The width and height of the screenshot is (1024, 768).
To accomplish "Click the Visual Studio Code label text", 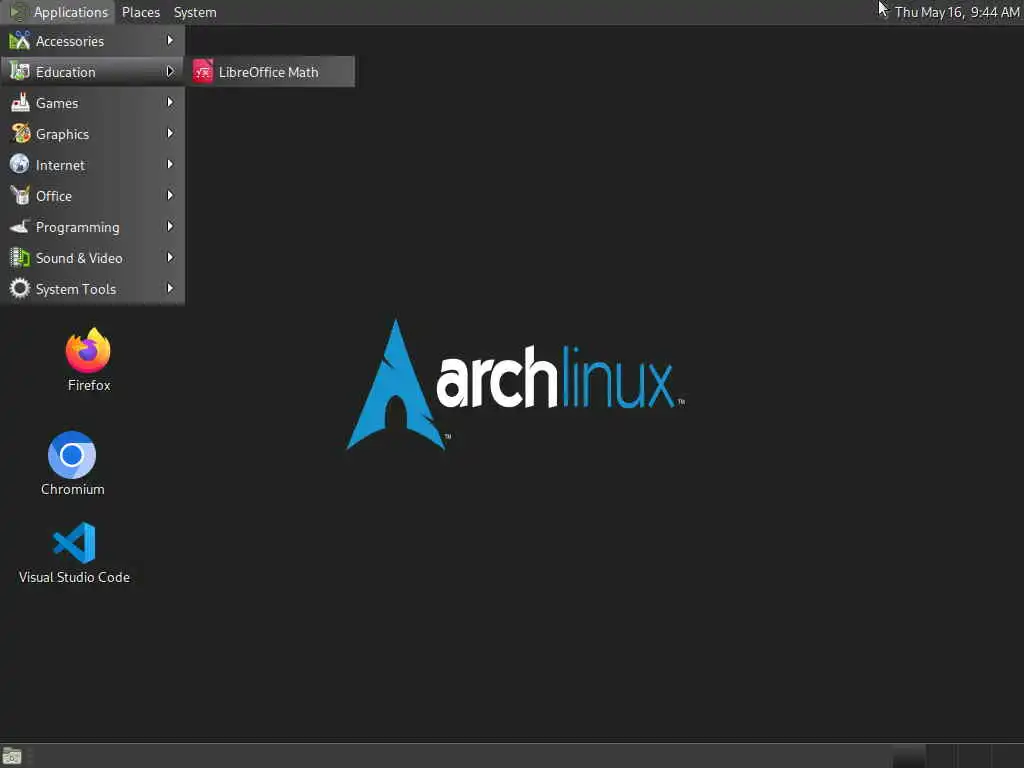I will click(x=74, y=577).
